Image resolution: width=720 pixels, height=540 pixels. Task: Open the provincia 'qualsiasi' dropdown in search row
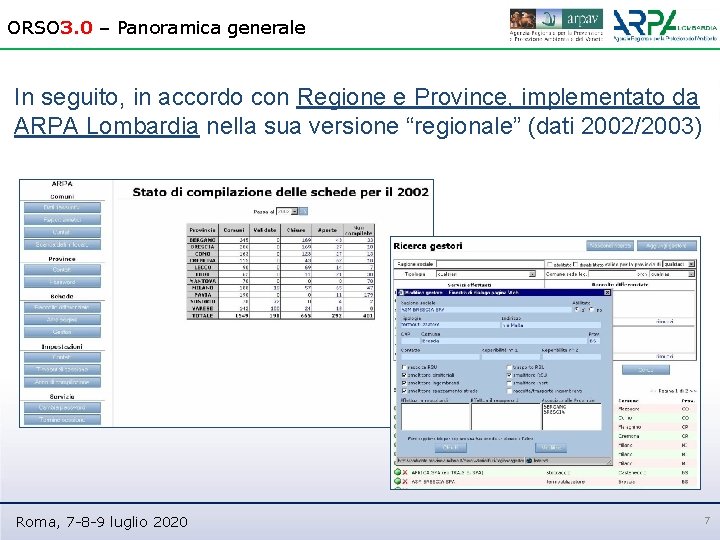pyautogui.click(x=679, y=264)
